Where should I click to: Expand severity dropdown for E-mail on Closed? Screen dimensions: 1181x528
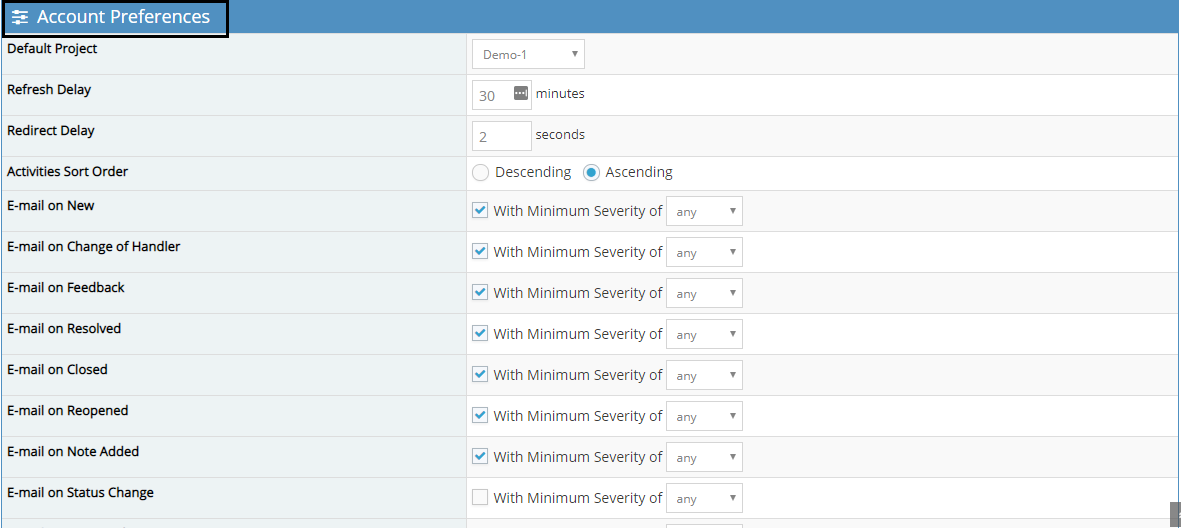704,375
